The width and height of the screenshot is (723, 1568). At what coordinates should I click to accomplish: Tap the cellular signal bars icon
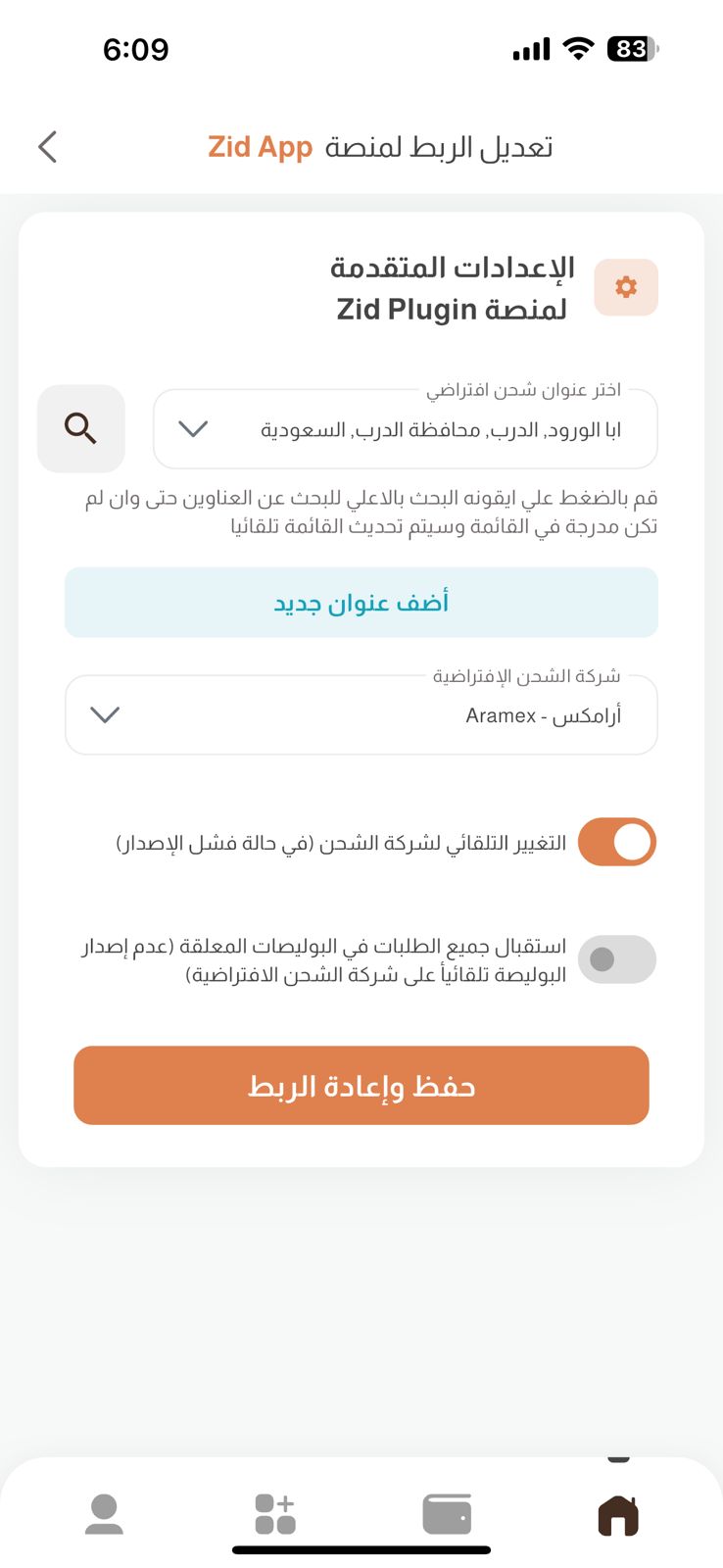tap(532, 49)
